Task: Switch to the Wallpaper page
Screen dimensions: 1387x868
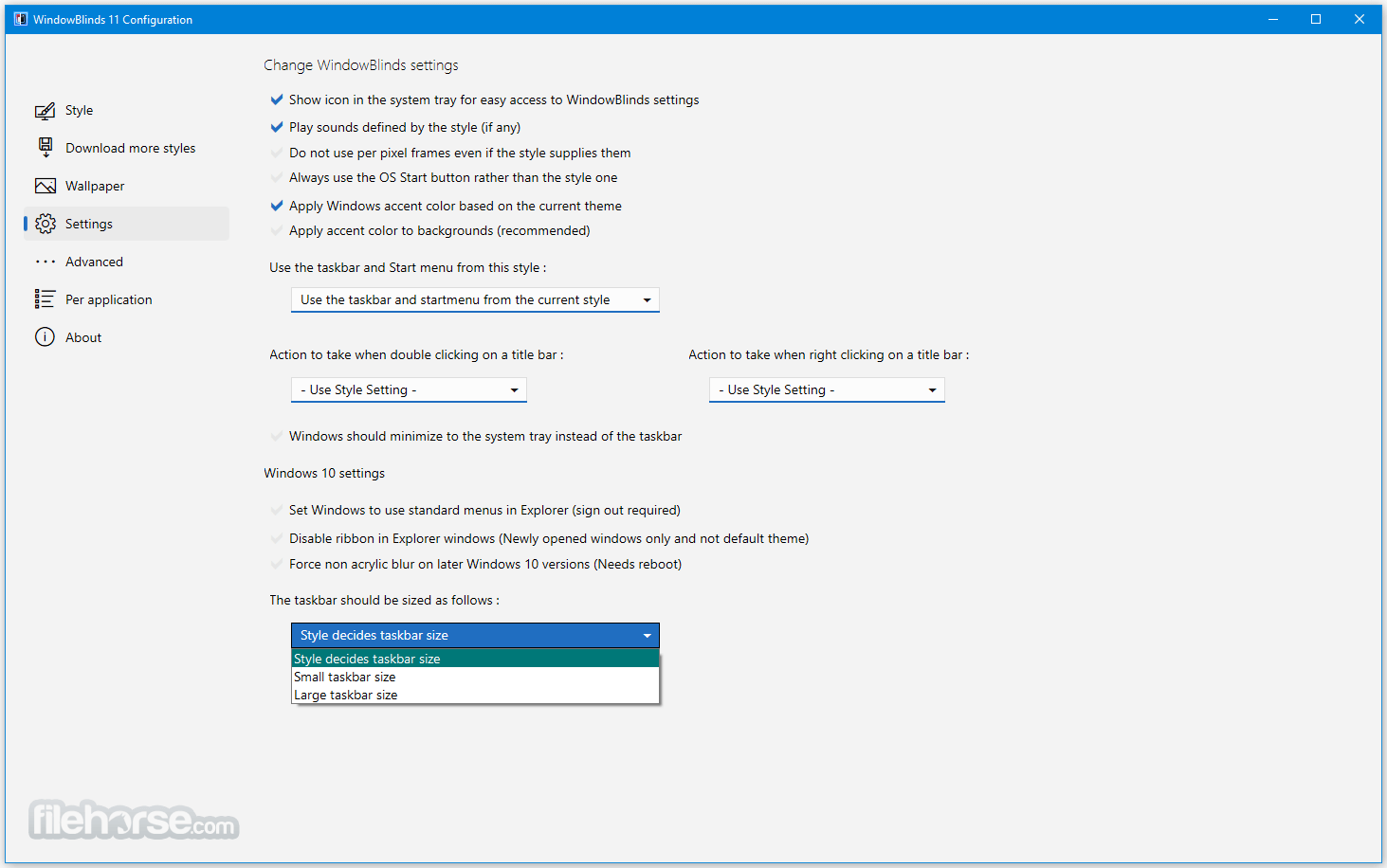Action: pyautogui.click(x=126, y=186)
